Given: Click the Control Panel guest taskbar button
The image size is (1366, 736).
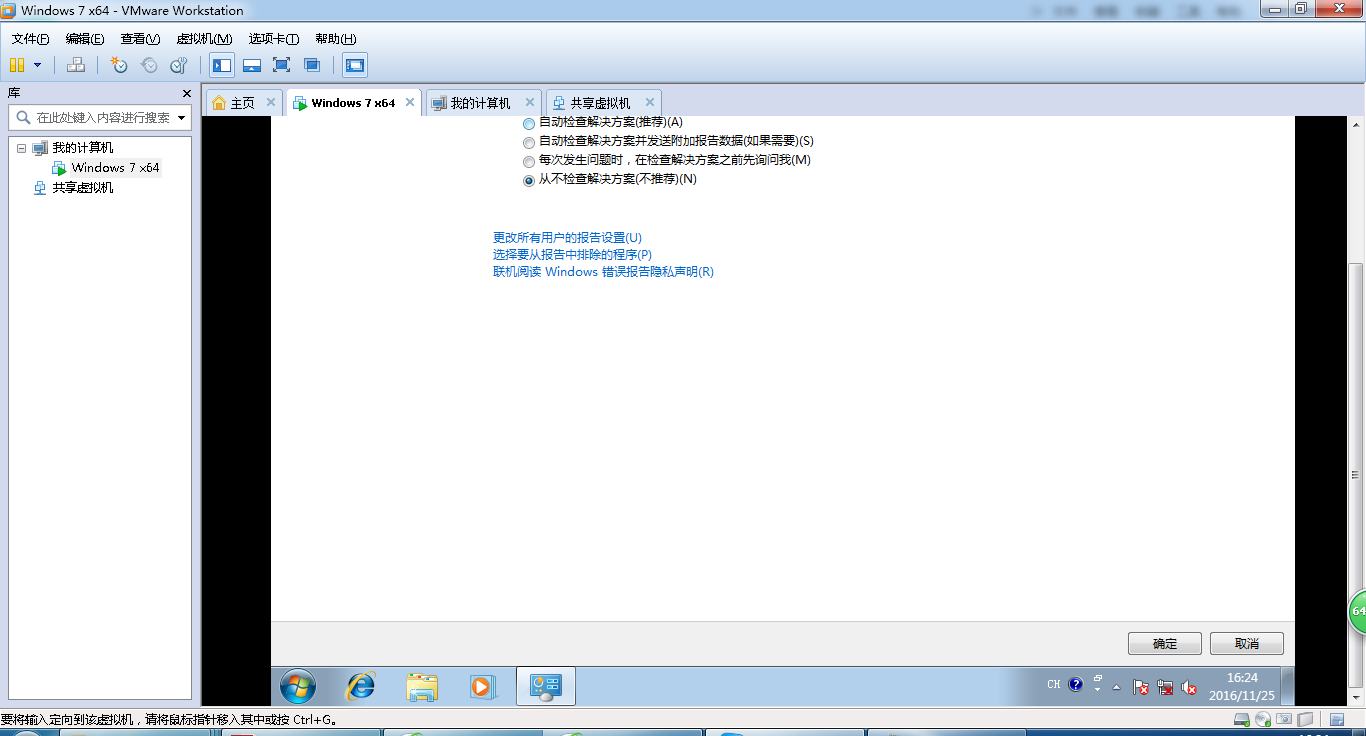Looking at the screenshot, I should pos(546,687).
